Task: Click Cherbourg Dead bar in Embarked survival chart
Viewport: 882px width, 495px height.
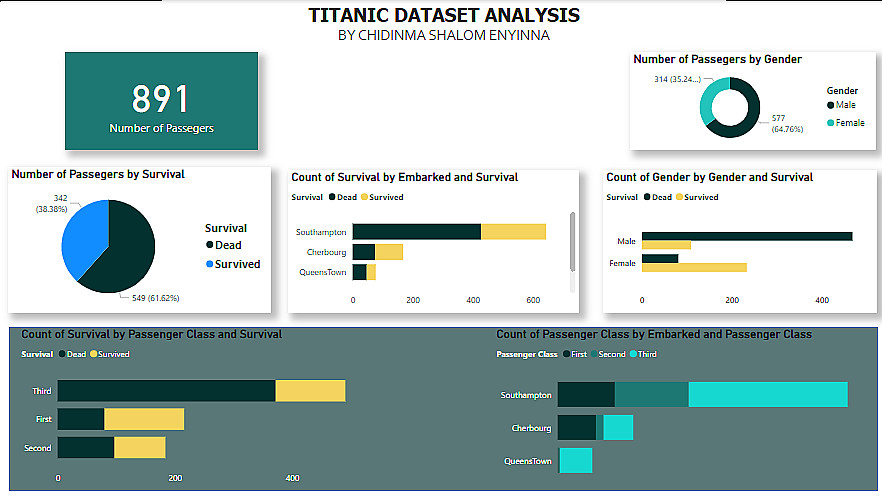Action: [364, 252]
